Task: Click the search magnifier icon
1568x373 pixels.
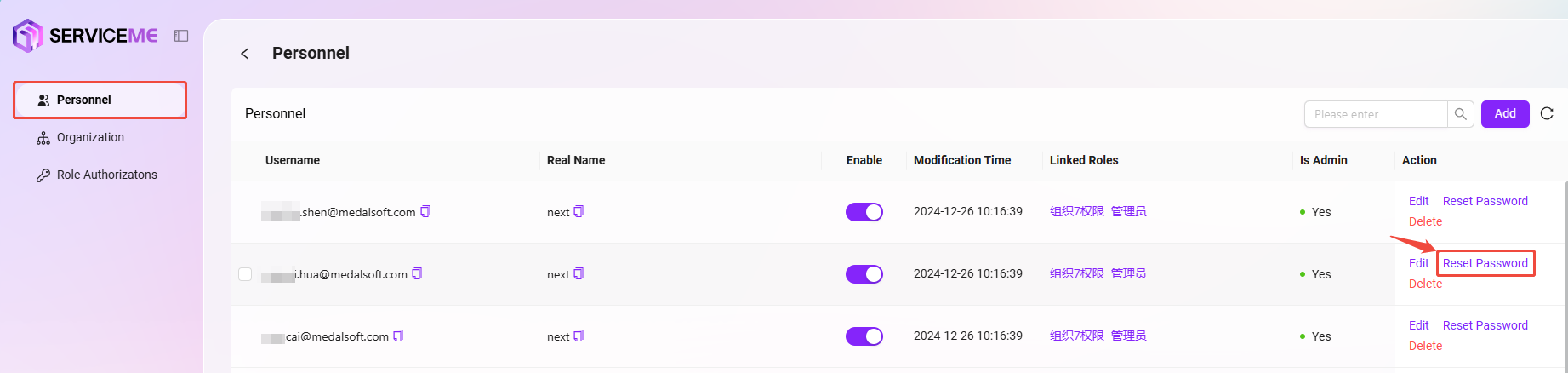Action: 1461,114
